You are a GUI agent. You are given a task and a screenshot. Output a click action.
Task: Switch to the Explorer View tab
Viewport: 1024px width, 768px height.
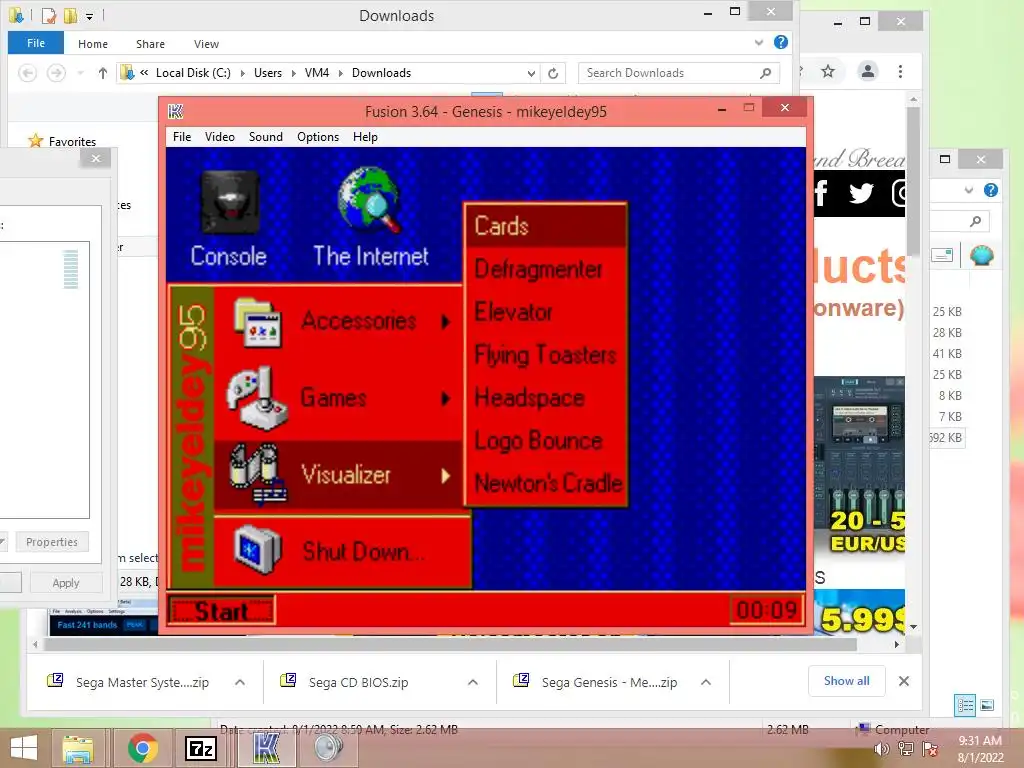pos(206,44)
